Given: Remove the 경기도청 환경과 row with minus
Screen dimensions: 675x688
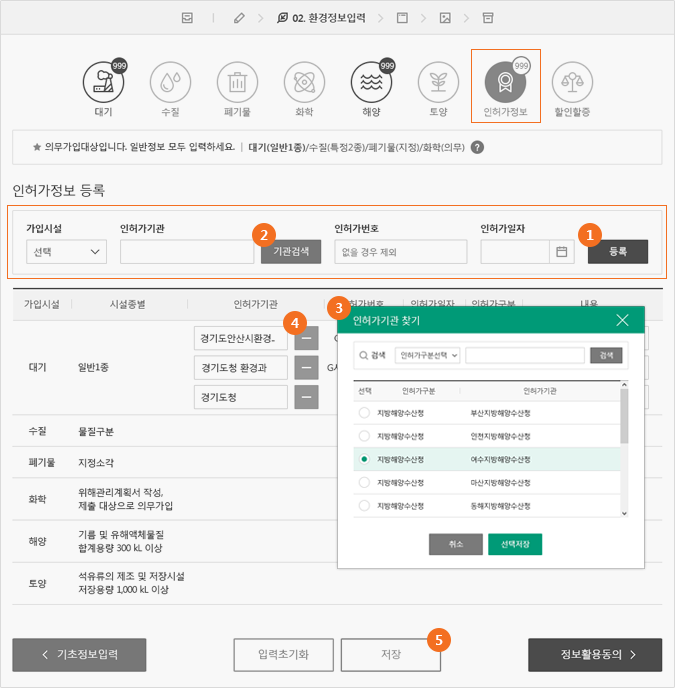Looking at the screenshot, I should point(306,368).
